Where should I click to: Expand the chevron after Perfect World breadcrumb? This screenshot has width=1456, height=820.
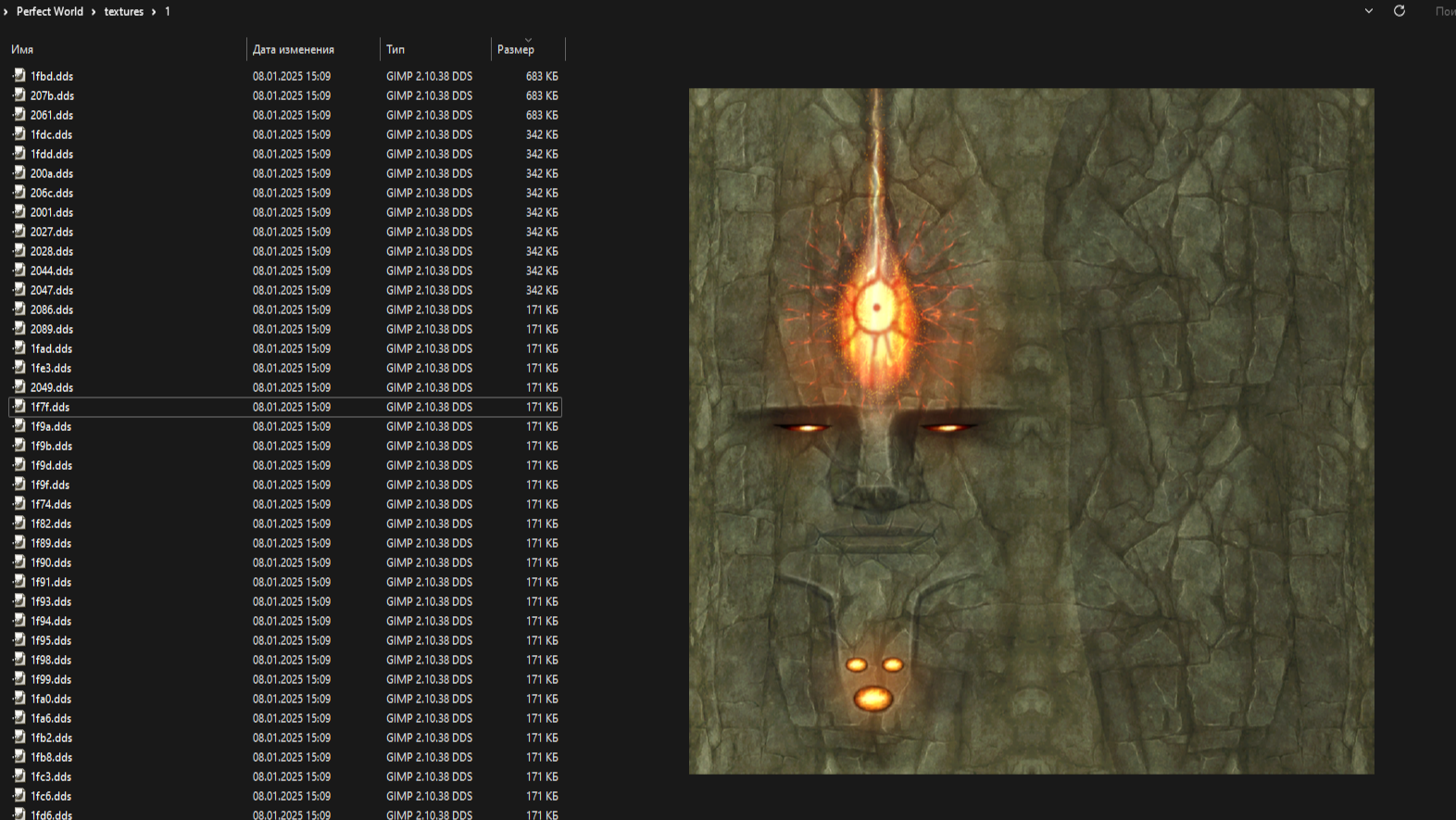pyautogui.click(x=94, y=12)
